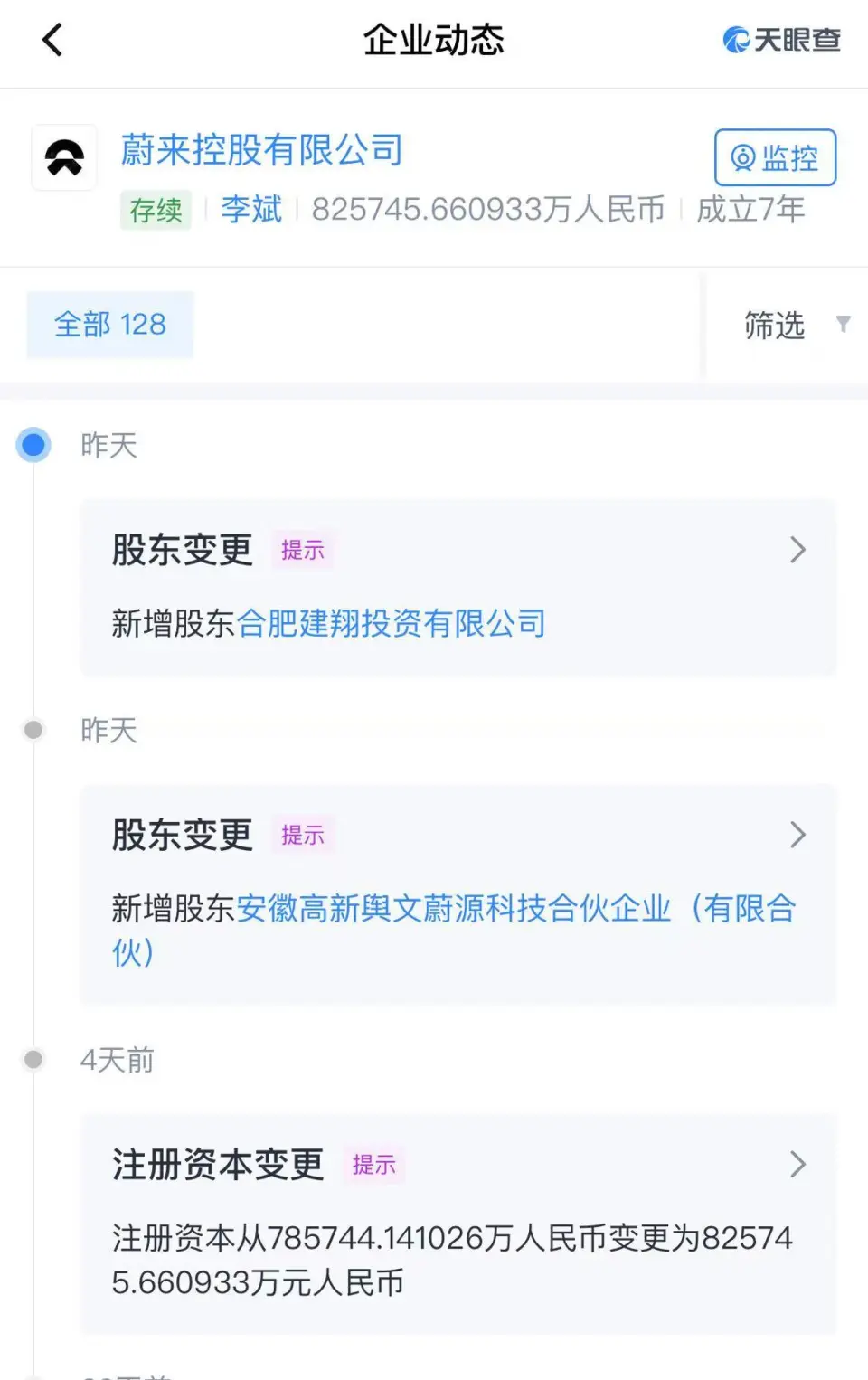Tap the Tianyancha logo
868x1380 pixels.
click(x=782, y=40)
